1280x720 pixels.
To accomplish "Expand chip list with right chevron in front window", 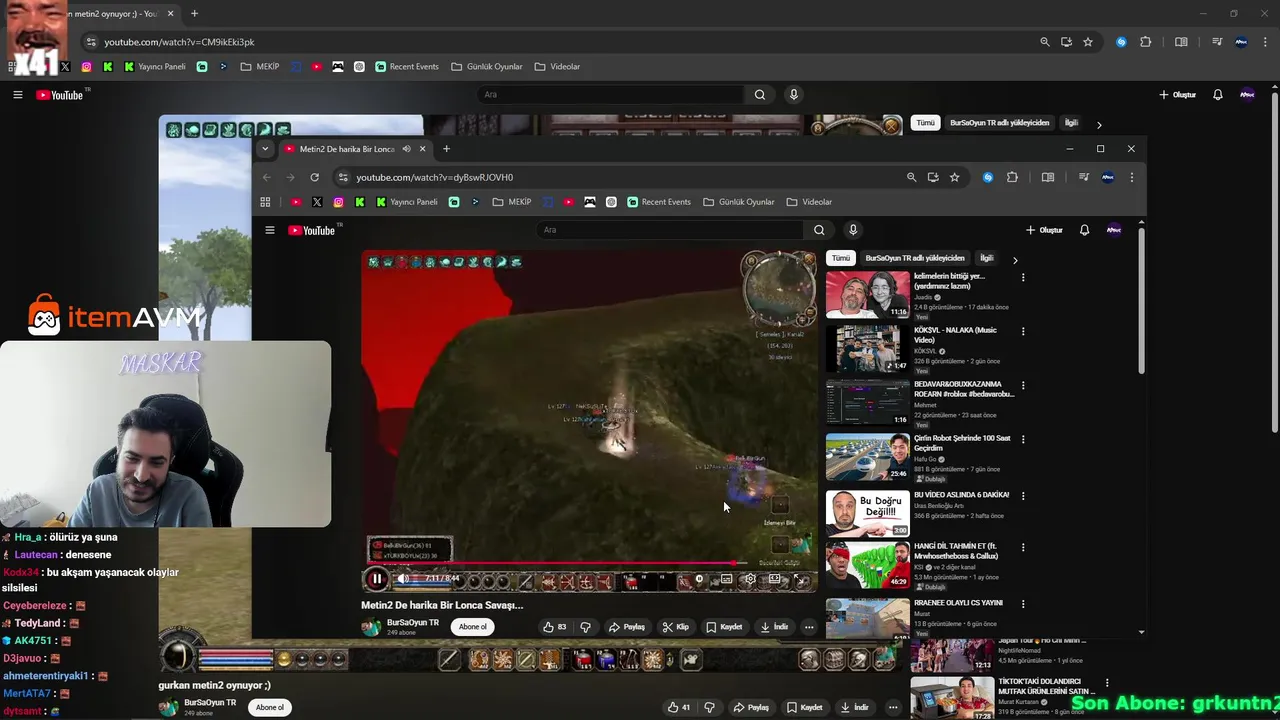I will pos(1015,260).
